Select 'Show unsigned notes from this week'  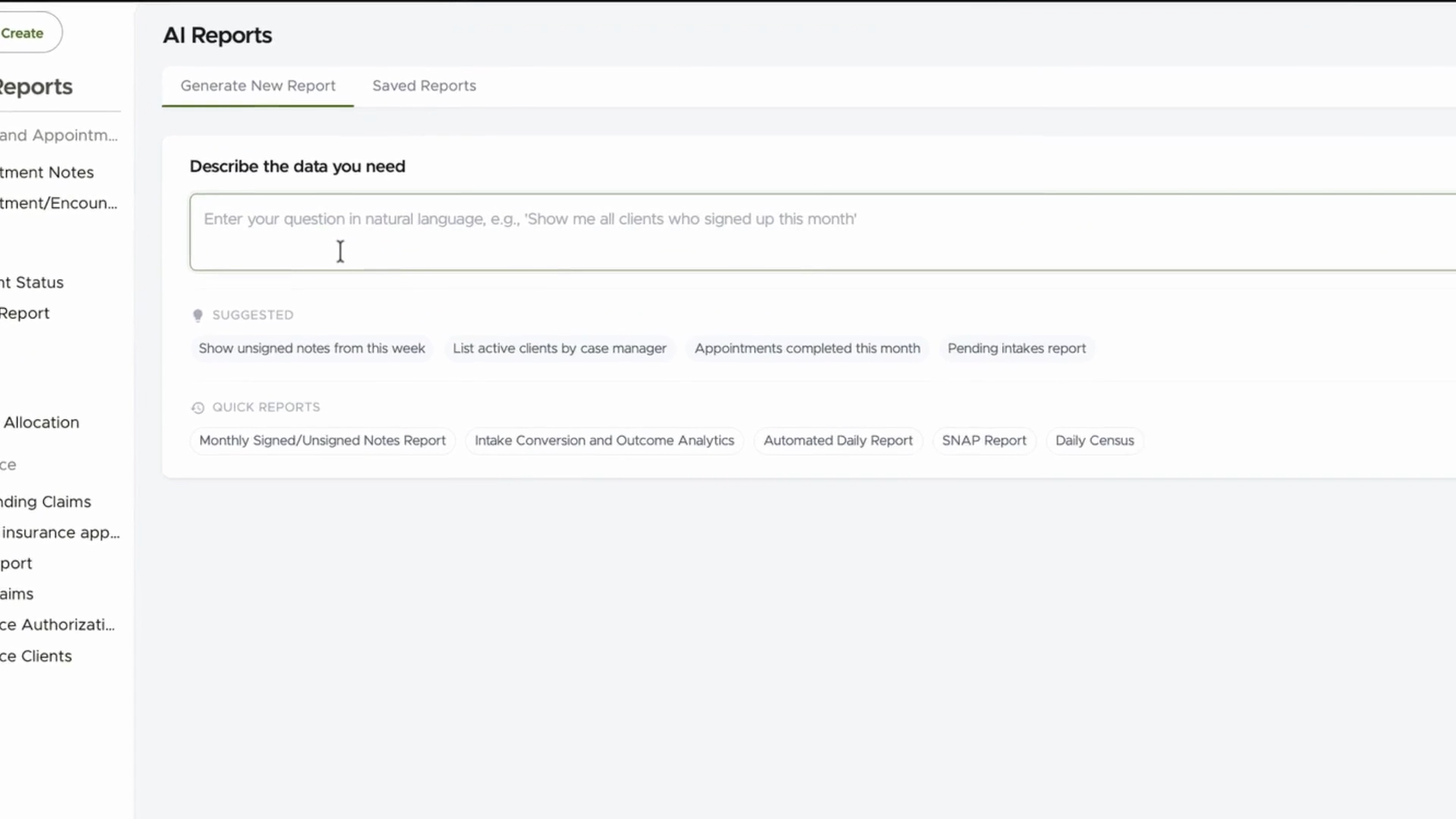[312, 348]
